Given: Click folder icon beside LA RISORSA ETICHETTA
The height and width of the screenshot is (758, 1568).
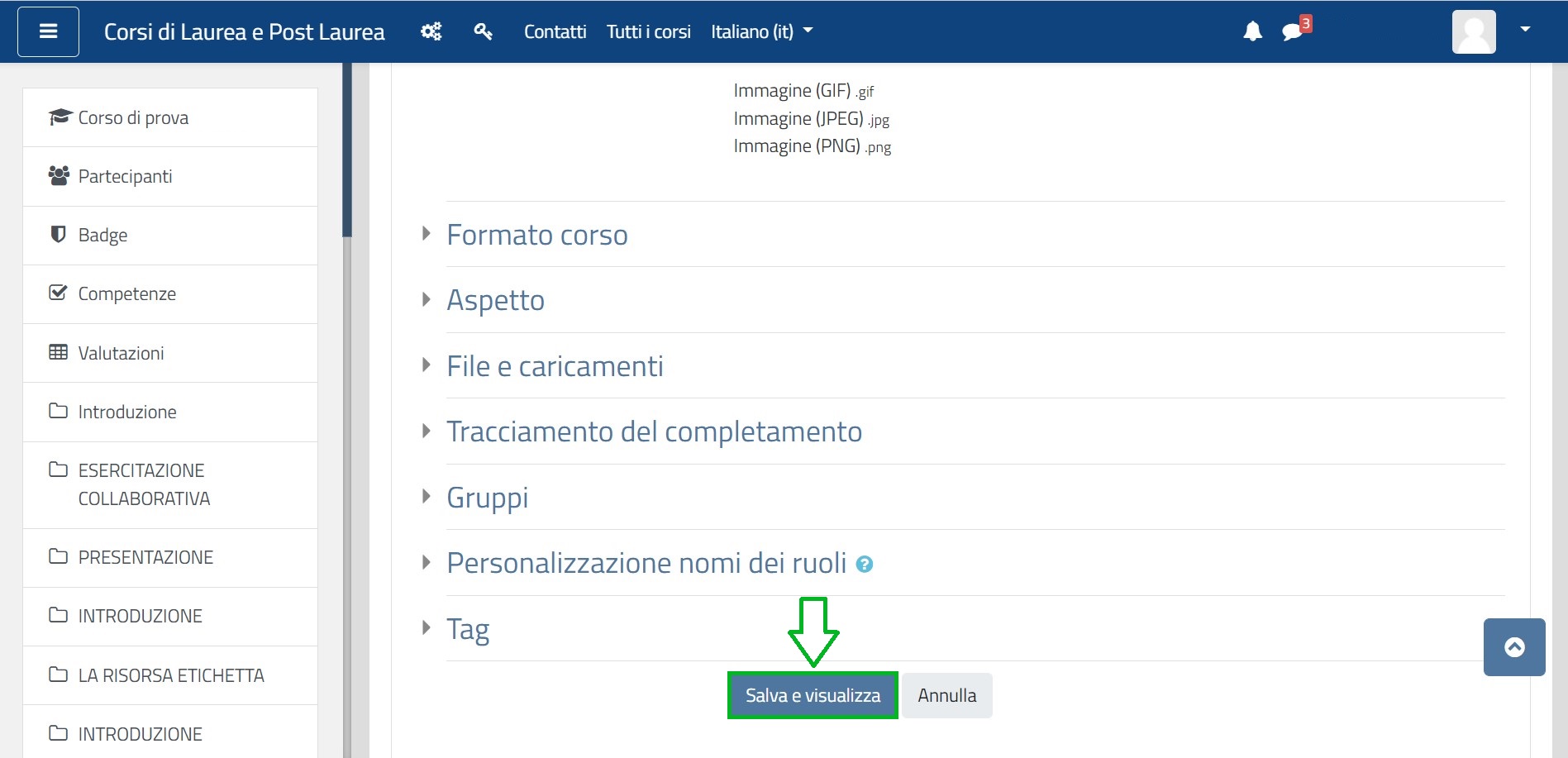Looking at the screenshot, I should (x=58, y=675).
